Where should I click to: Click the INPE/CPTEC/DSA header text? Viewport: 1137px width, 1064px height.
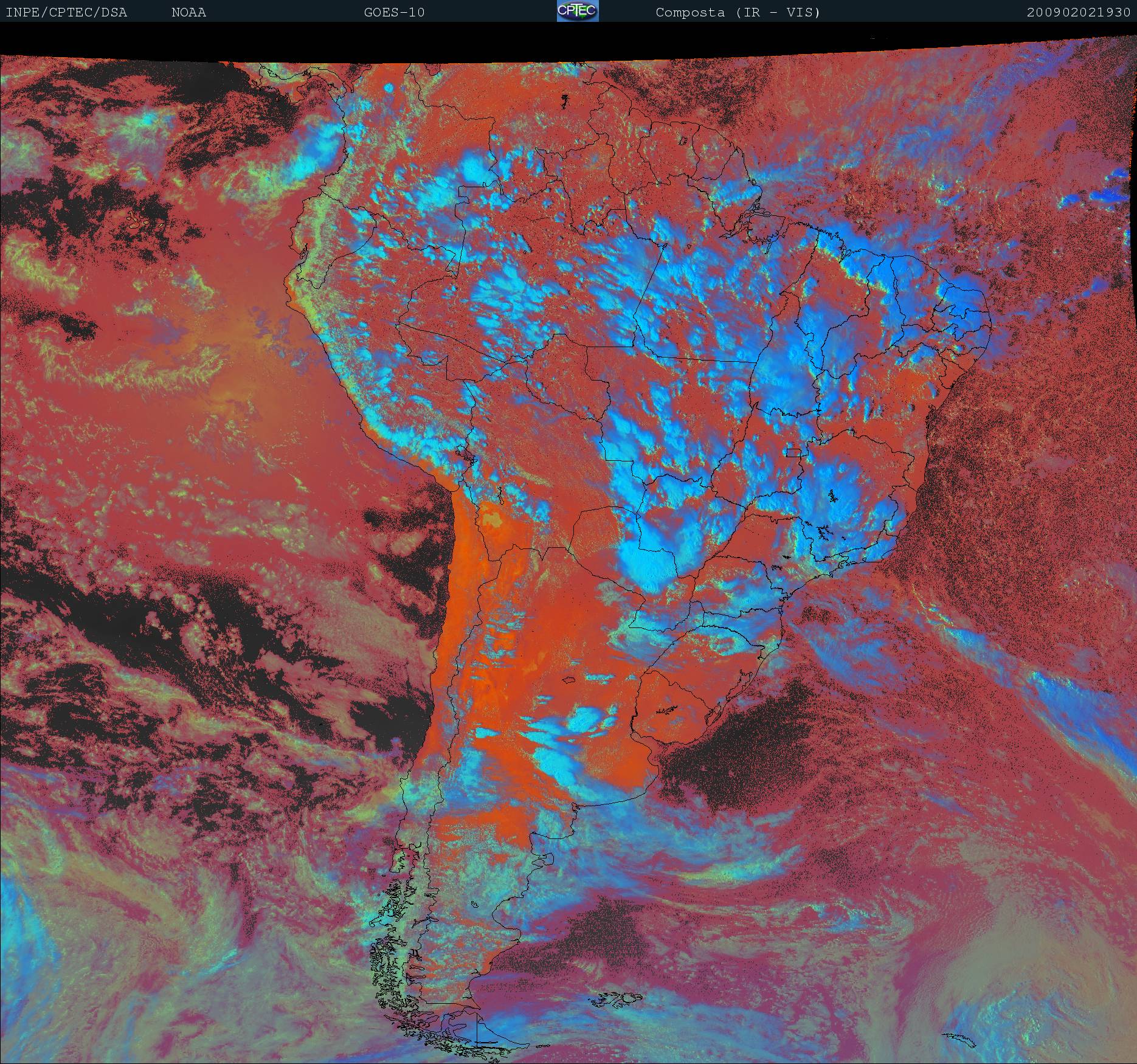point(66,12)
